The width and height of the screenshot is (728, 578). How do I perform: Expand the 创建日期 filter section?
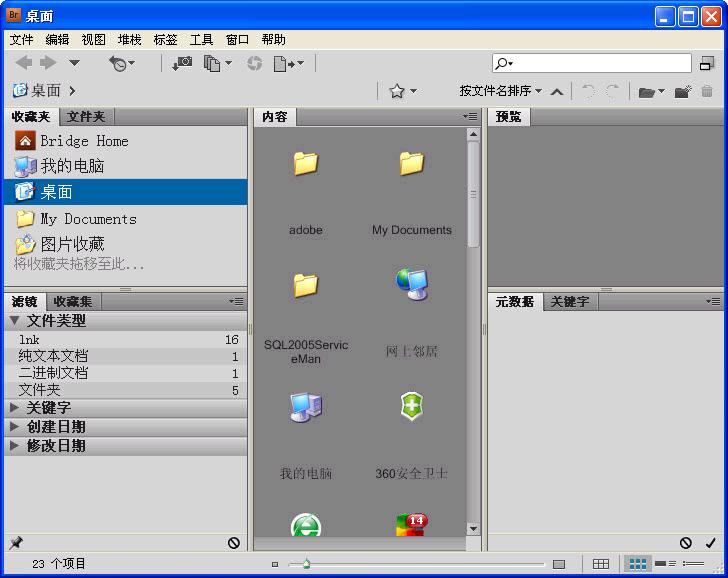[55, 427]
